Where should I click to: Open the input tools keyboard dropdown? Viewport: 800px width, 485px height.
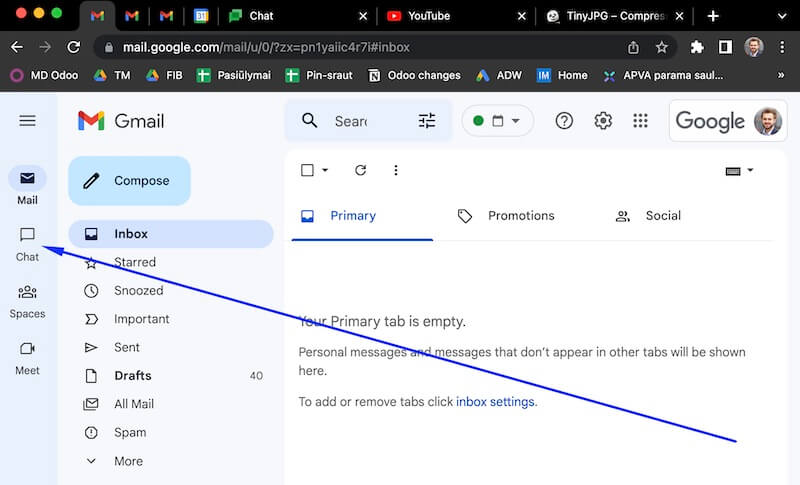pyautogui.click(x=739, y=171)
